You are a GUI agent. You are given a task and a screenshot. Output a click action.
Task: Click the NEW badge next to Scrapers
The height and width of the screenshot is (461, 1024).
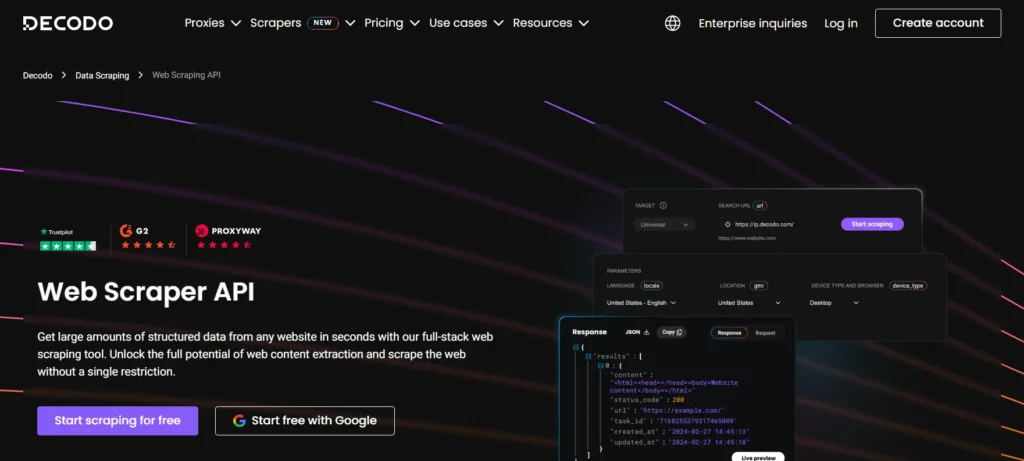coord(323,23)
